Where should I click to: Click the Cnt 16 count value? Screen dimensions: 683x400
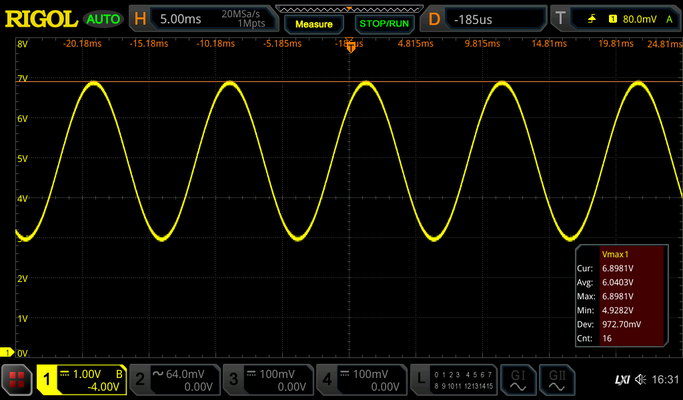click(x=607, y=338)
